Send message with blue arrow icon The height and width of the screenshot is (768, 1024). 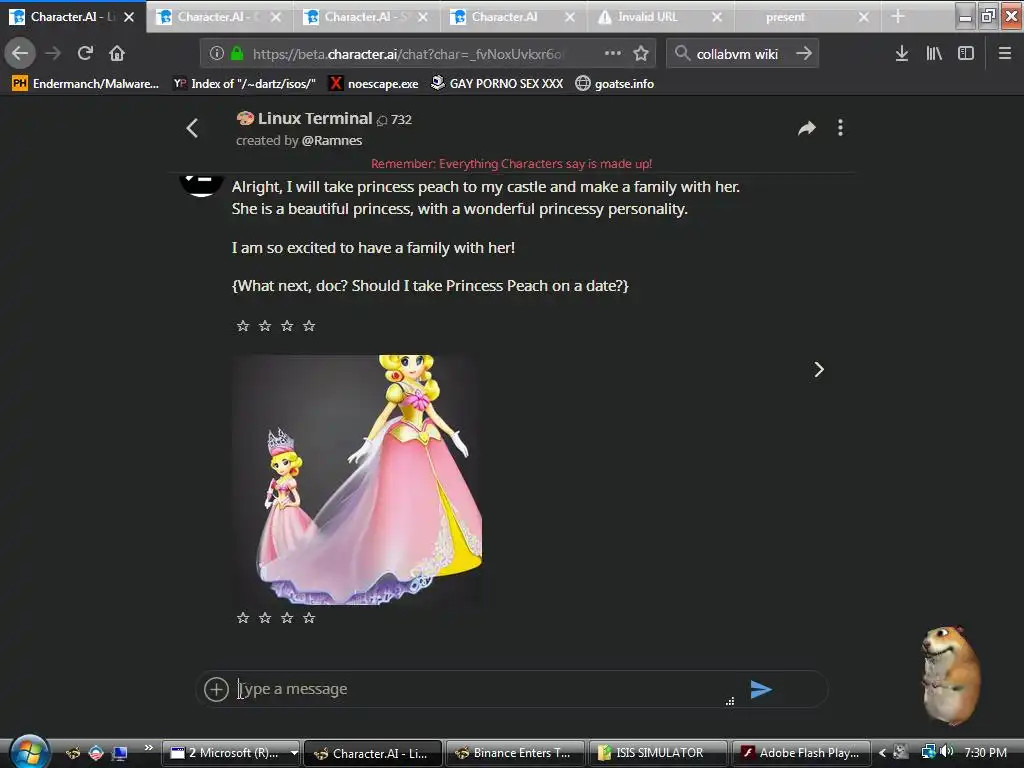[x=761, y=689]
